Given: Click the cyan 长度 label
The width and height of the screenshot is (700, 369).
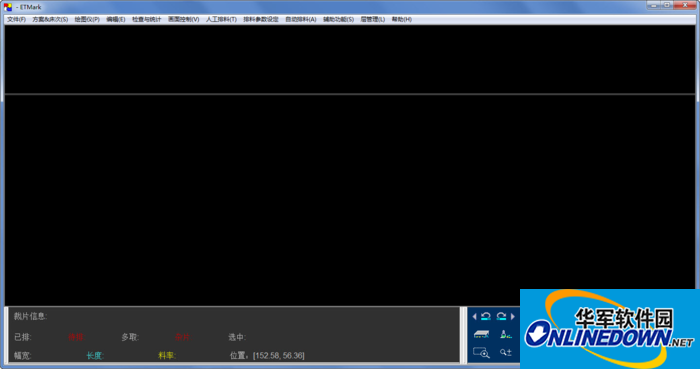Looking at the screenshot, I should [x=95, y=356].
